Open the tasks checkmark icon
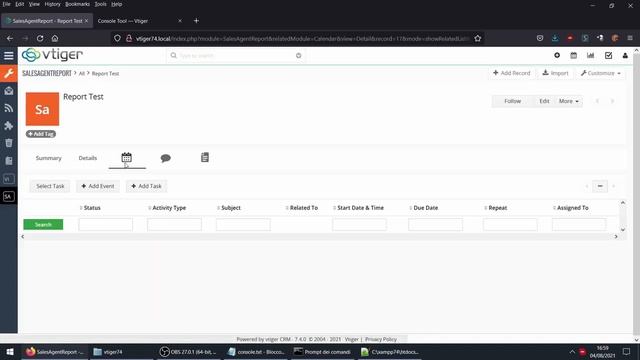Viewport: 640px width, 360px height. pos(608,55)
